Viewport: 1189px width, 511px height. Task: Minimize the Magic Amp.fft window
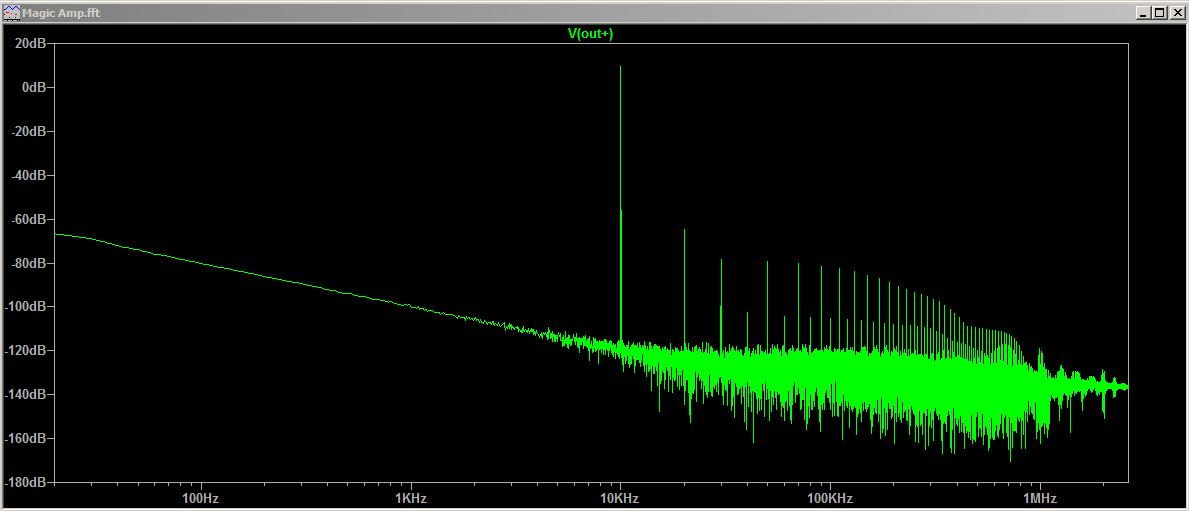click(1142, 13)
